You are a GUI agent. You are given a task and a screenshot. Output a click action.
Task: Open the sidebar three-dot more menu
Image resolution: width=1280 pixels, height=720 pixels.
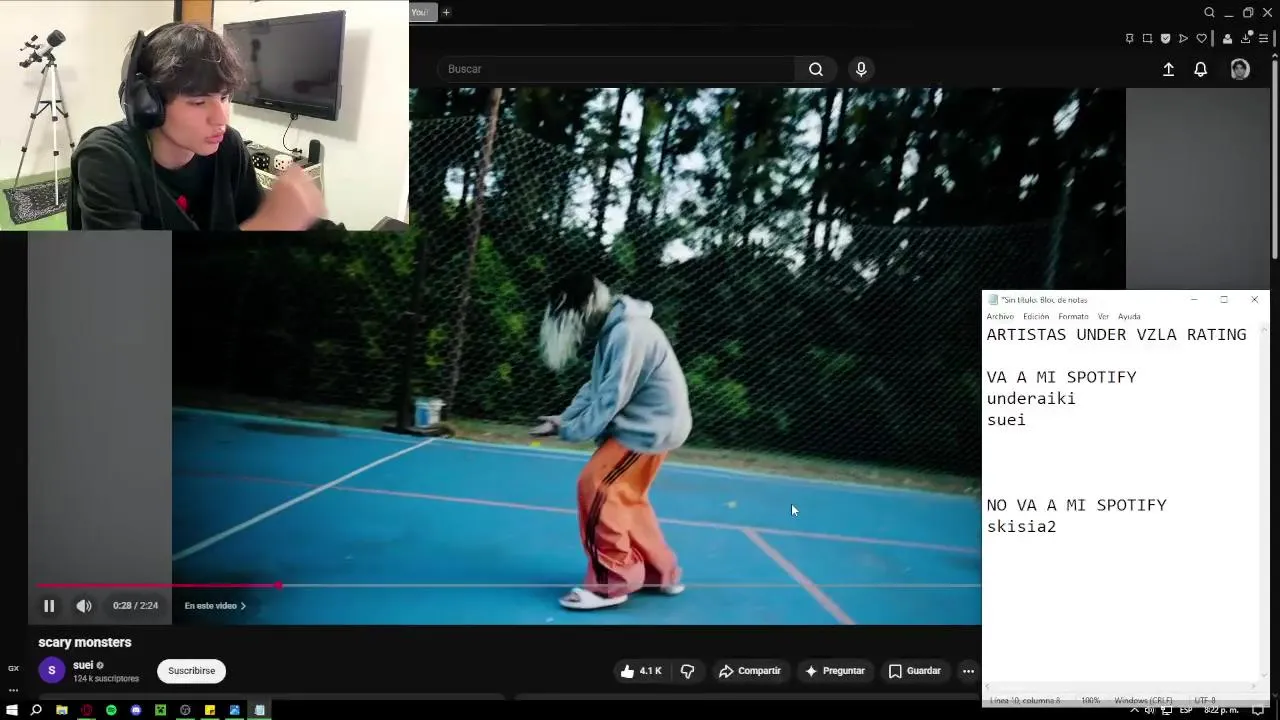(13, 690)
